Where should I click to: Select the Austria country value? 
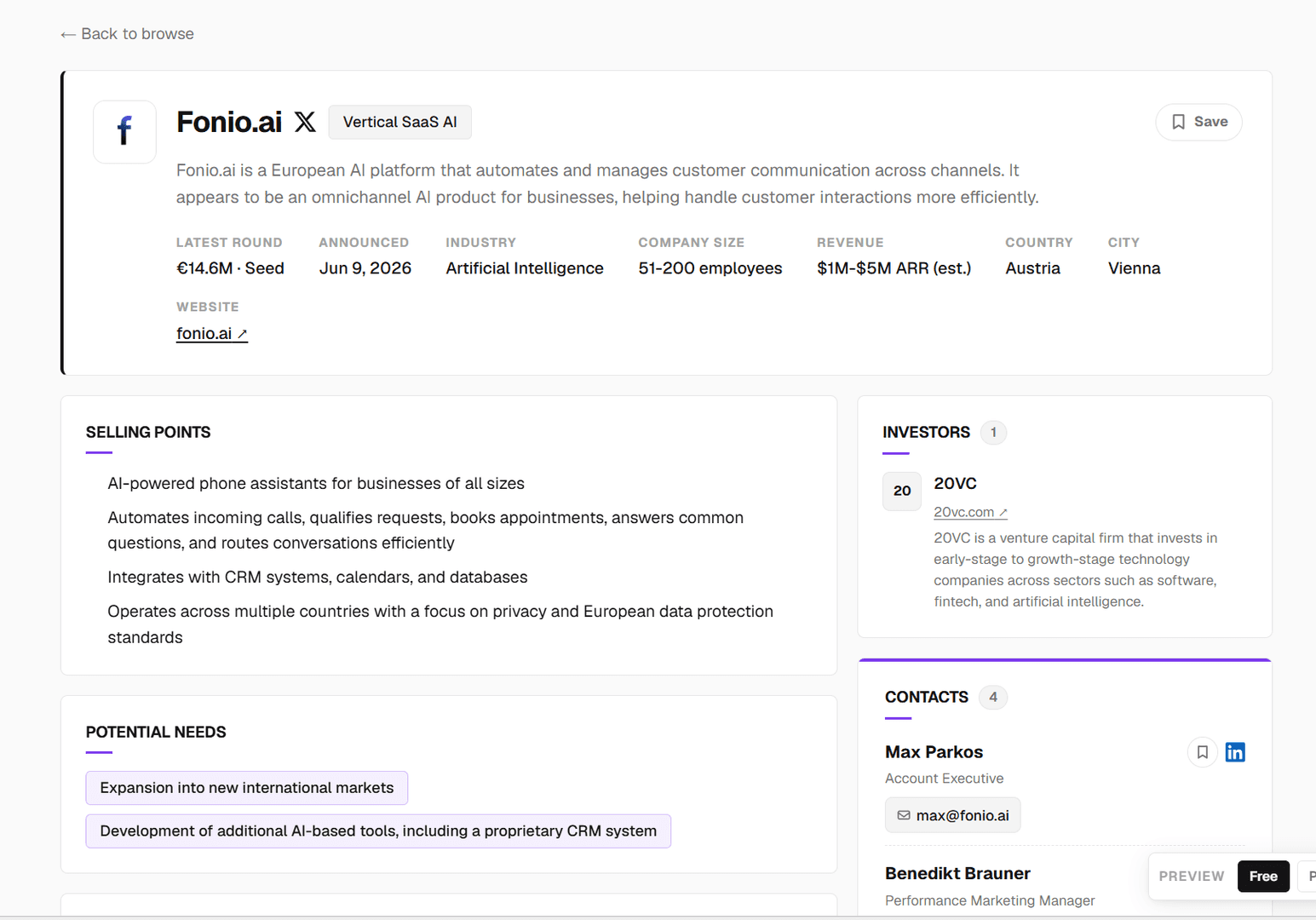pos(1032,268)
